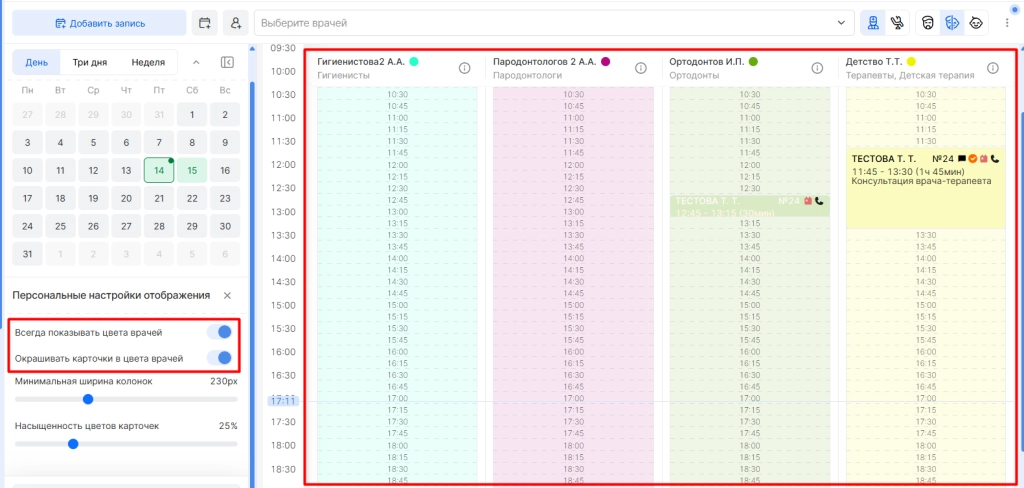Click phone icon on yellow ТЕСТОВА card

click(995, 158)
